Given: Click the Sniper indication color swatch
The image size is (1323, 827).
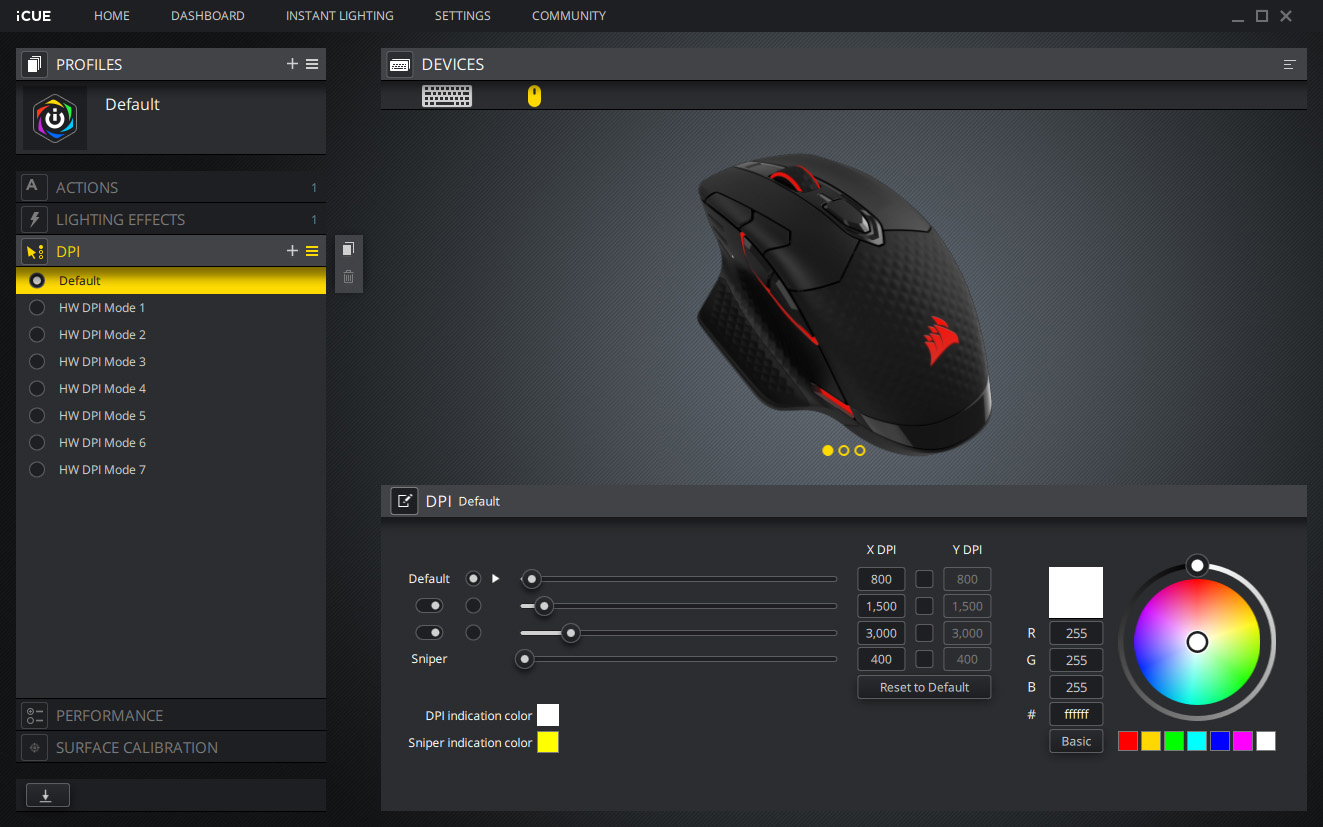Looking at the screenshot, I should click(548, 742).
